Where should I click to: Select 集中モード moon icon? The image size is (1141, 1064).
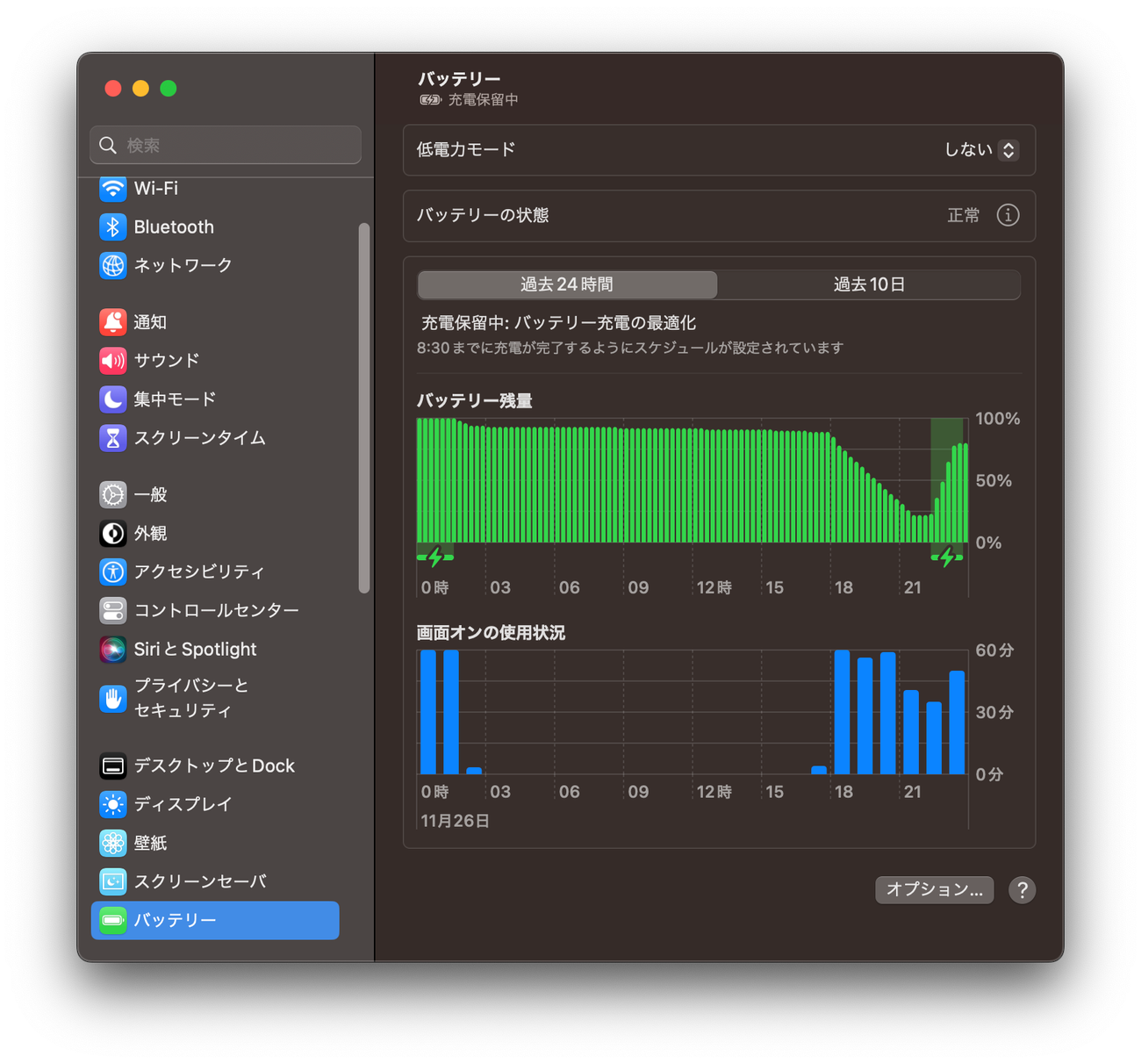pyautogui.click(x=113, y=399)
